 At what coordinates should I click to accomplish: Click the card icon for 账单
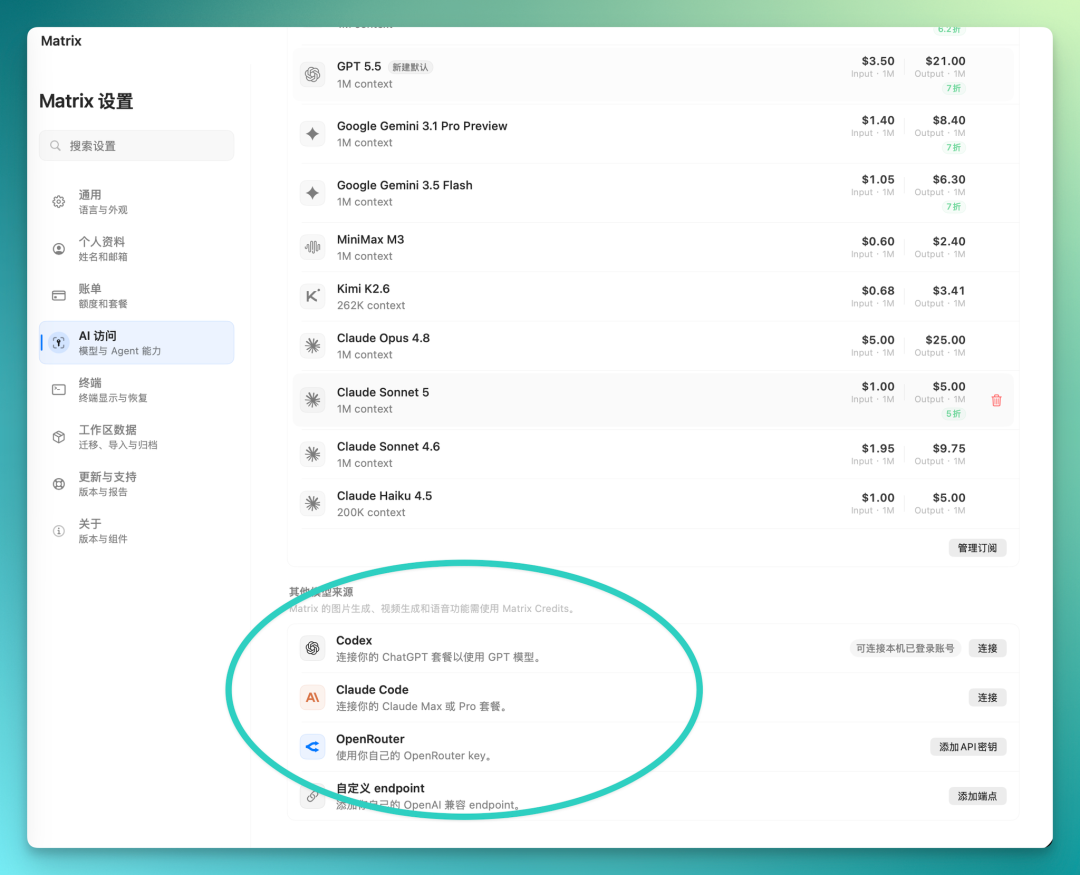[59, 296]
